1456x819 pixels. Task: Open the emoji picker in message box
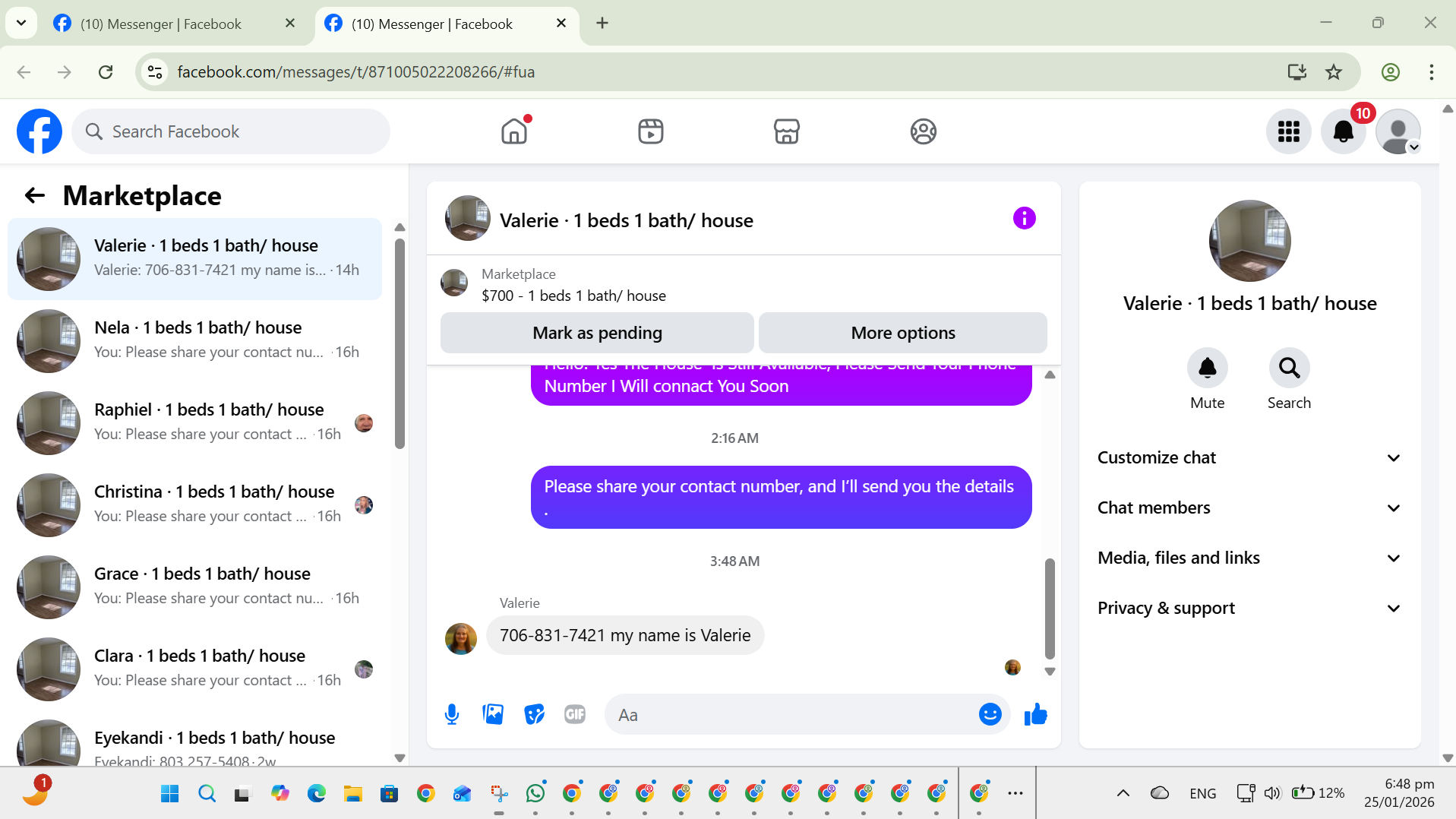pyautogui.click(x=990, y=714)
